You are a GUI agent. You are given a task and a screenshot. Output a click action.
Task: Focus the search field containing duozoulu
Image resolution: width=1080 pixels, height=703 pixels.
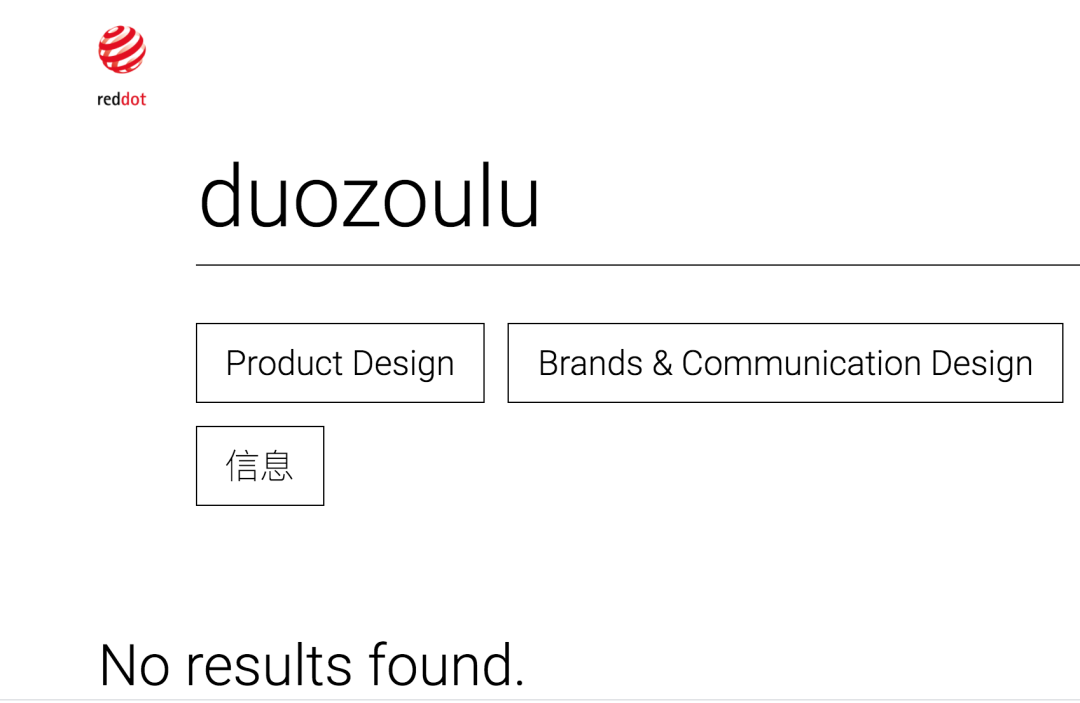point(637,198)
